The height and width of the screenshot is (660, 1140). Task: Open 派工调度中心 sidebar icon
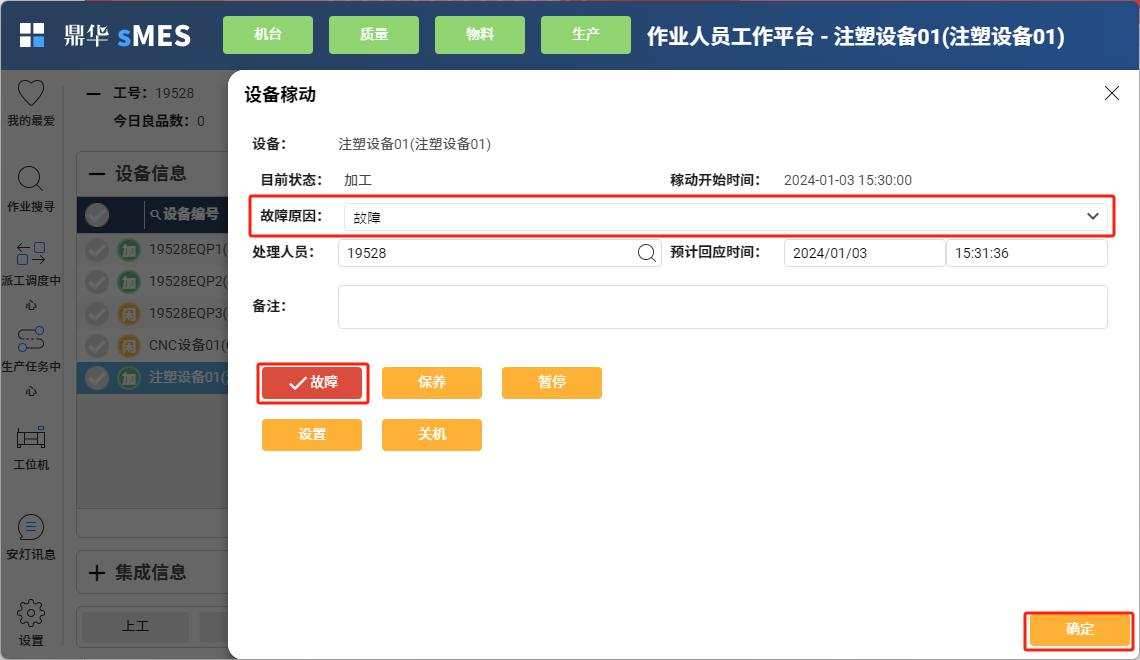(31, 253)
